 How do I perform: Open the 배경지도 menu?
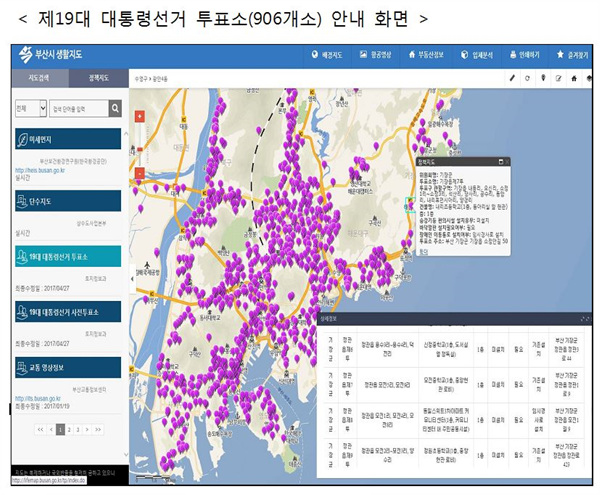point(327,55)
